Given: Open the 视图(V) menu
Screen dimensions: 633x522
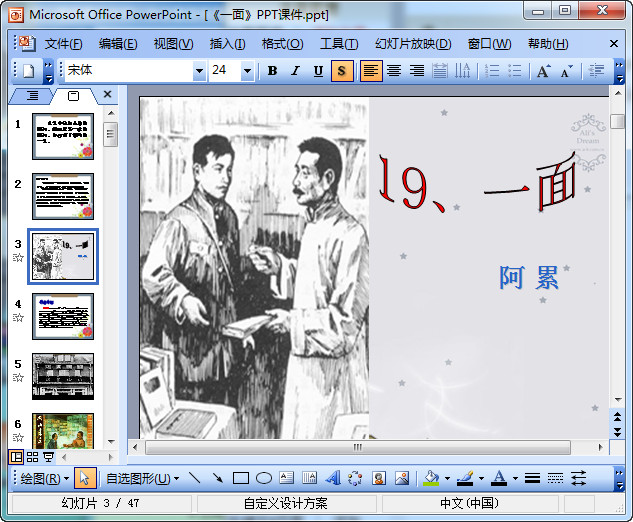Looking at the screenshot, I should click(174, 44).
